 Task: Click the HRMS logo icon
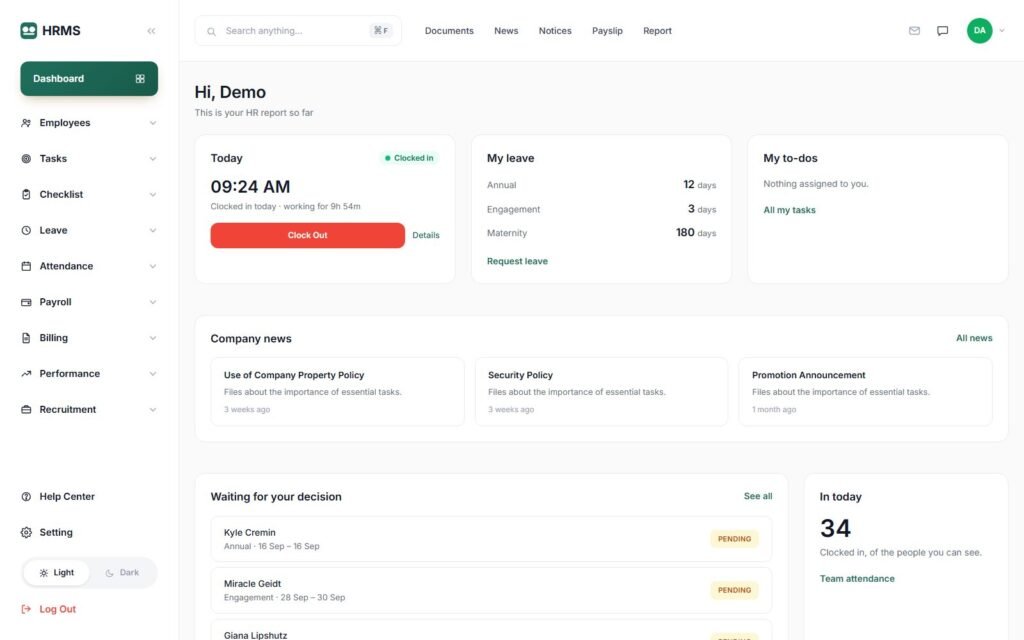(29, 31)
